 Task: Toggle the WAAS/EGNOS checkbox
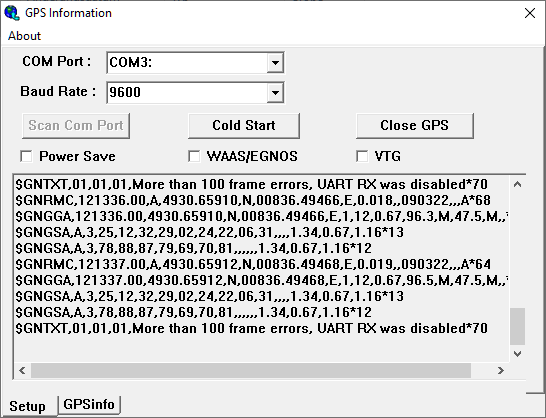(x=194, y=156)
